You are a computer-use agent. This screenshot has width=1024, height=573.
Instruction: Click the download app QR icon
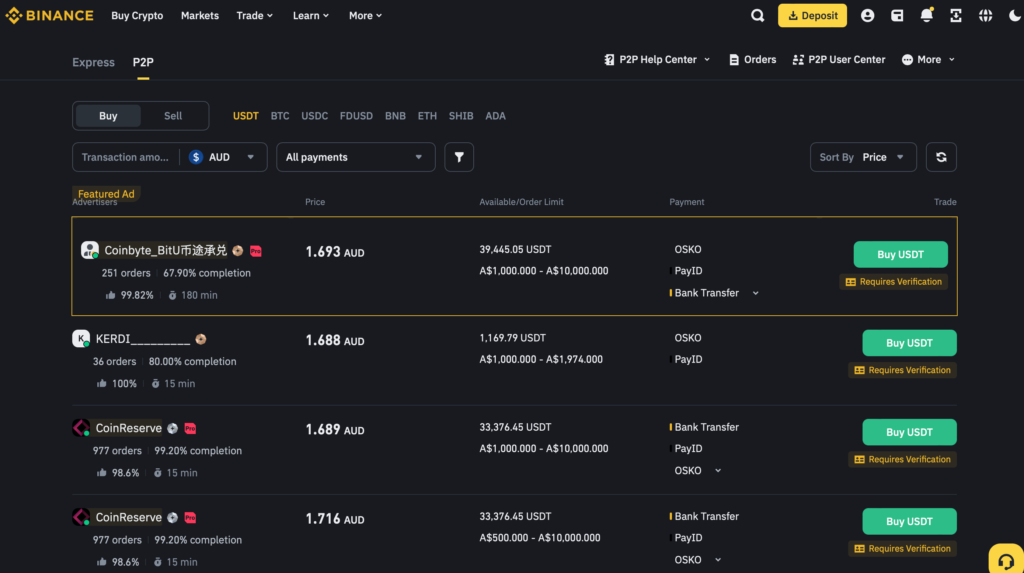[956, 15]
